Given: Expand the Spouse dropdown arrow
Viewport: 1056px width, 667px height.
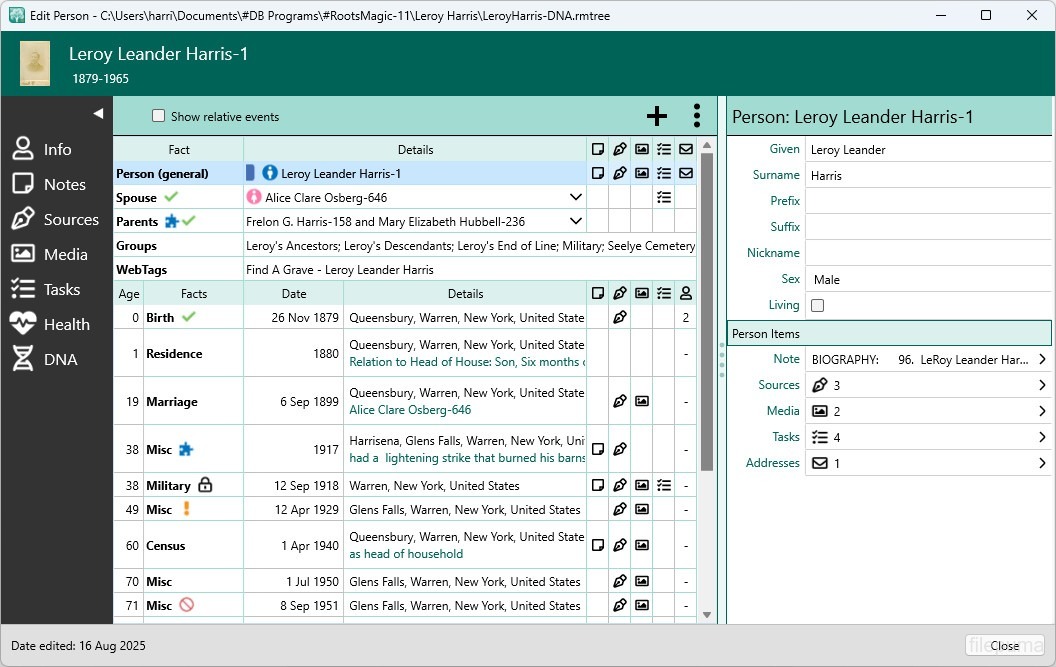Looking at the screenshot, I should 576,197.
